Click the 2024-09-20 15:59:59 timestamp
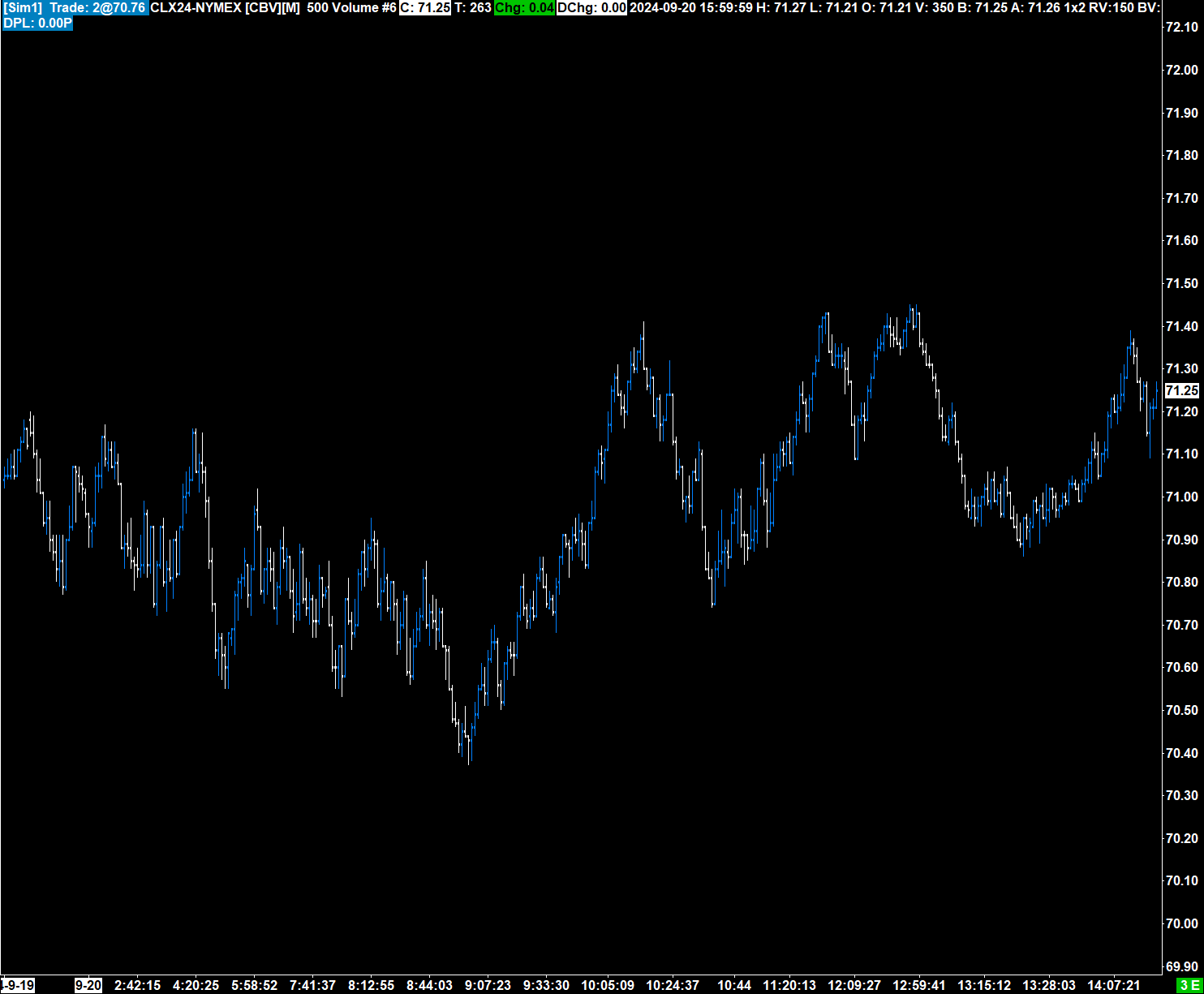 (x=691, y=7)
